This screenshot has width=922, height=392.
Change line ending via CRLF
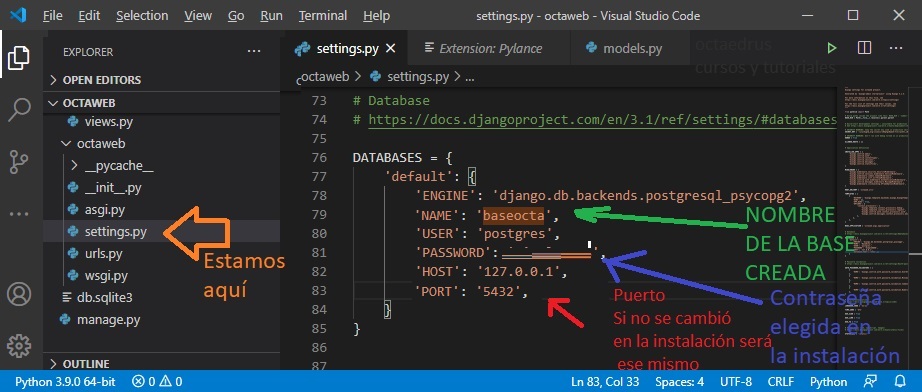(781, 381)
